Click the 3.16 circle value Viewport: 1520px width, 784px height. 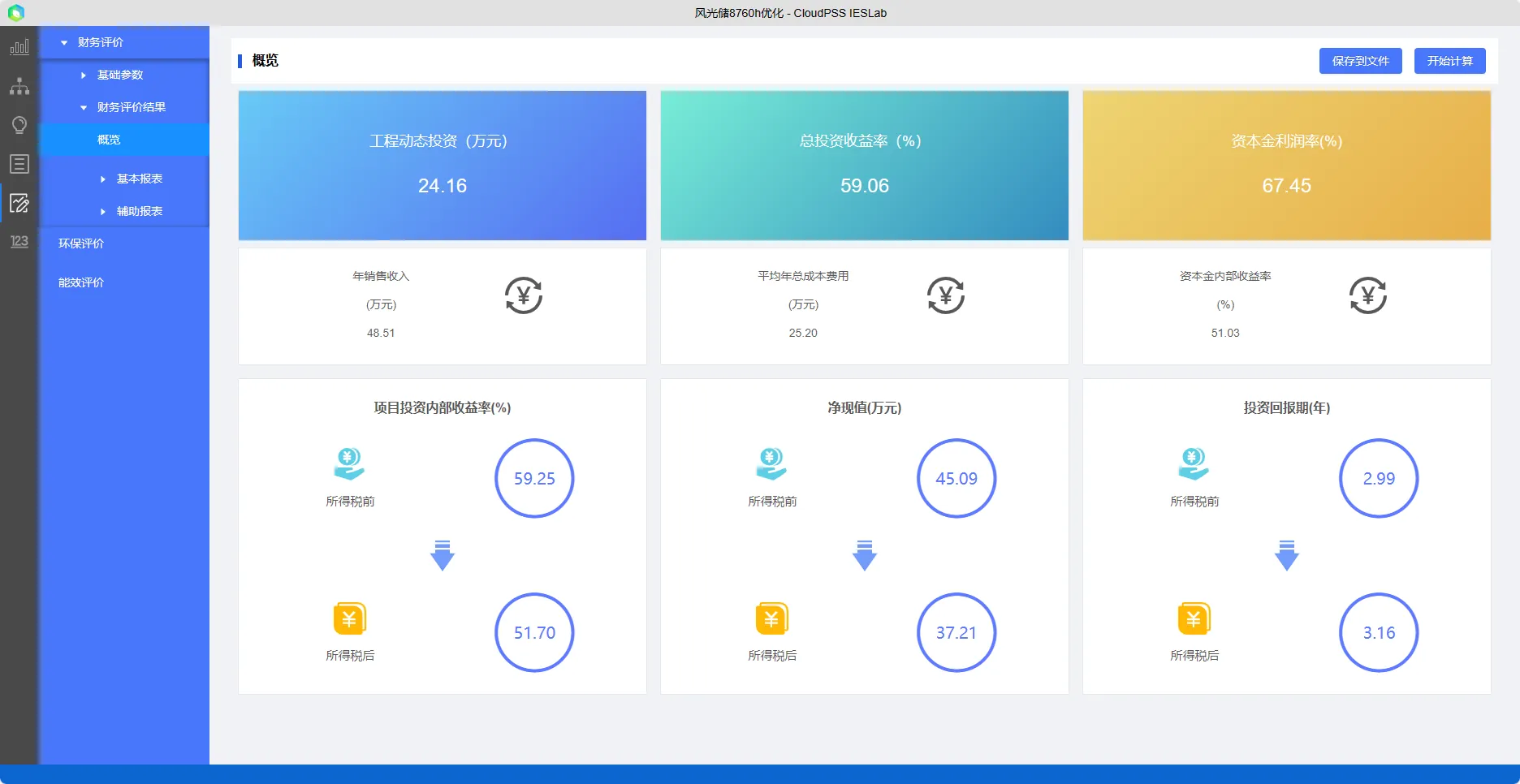1379,633
